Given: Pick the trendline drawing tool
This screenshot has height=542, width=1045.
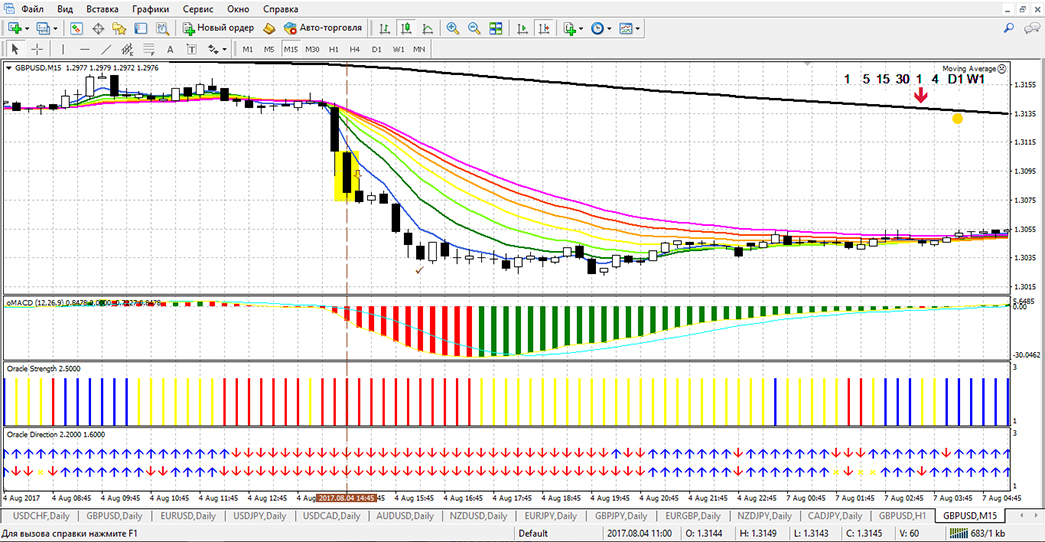Looking at the screenshot, I should [x=107, y=49].
